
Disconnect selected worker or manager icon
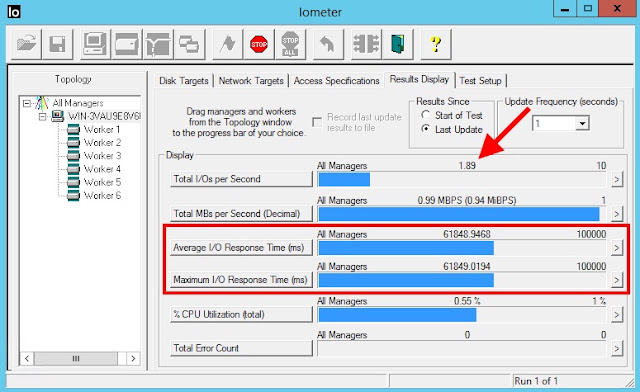366,44
